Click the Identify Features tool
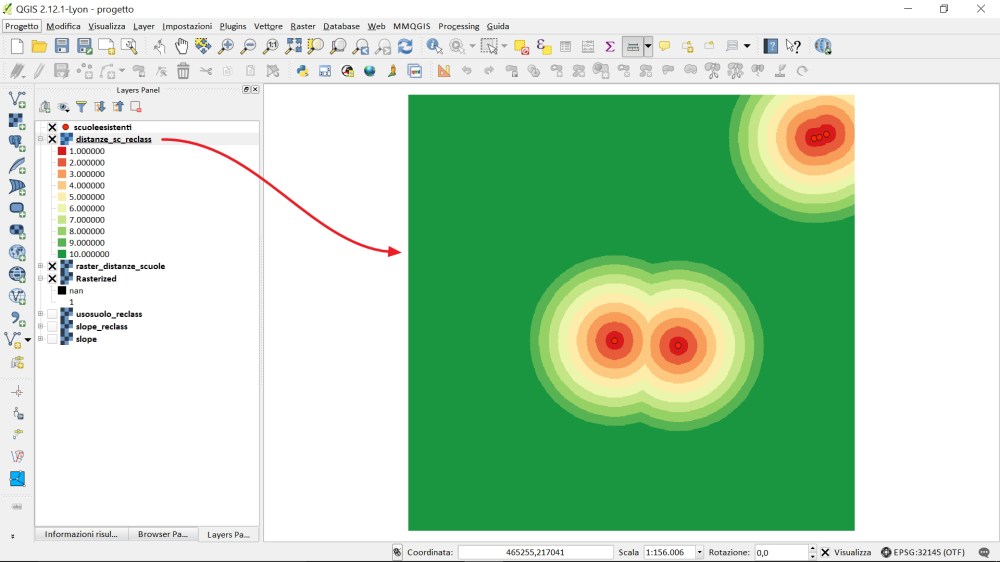Image resolution: width=1000 pixels, height=562 pixels. pos(434,46)
